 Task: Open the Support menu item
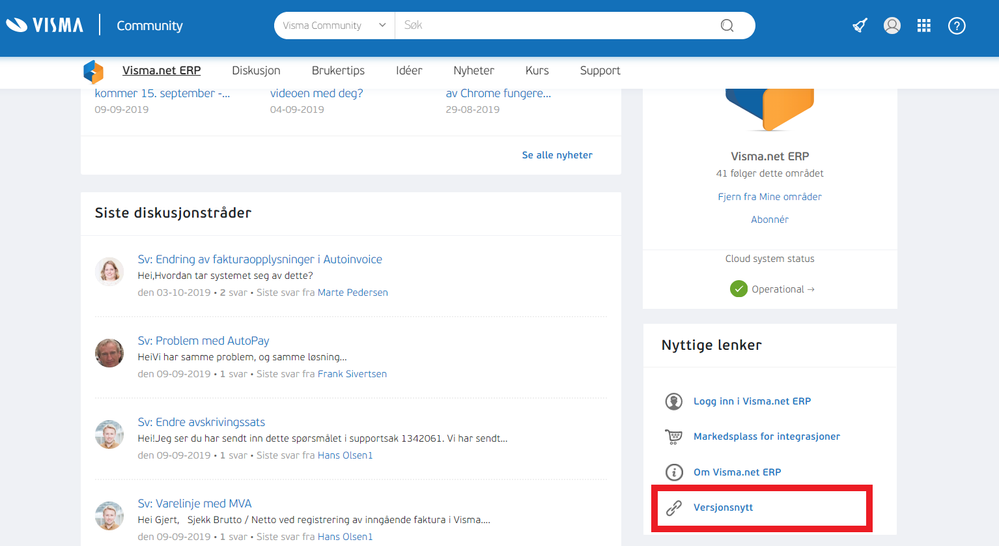(x=600, y=71)
